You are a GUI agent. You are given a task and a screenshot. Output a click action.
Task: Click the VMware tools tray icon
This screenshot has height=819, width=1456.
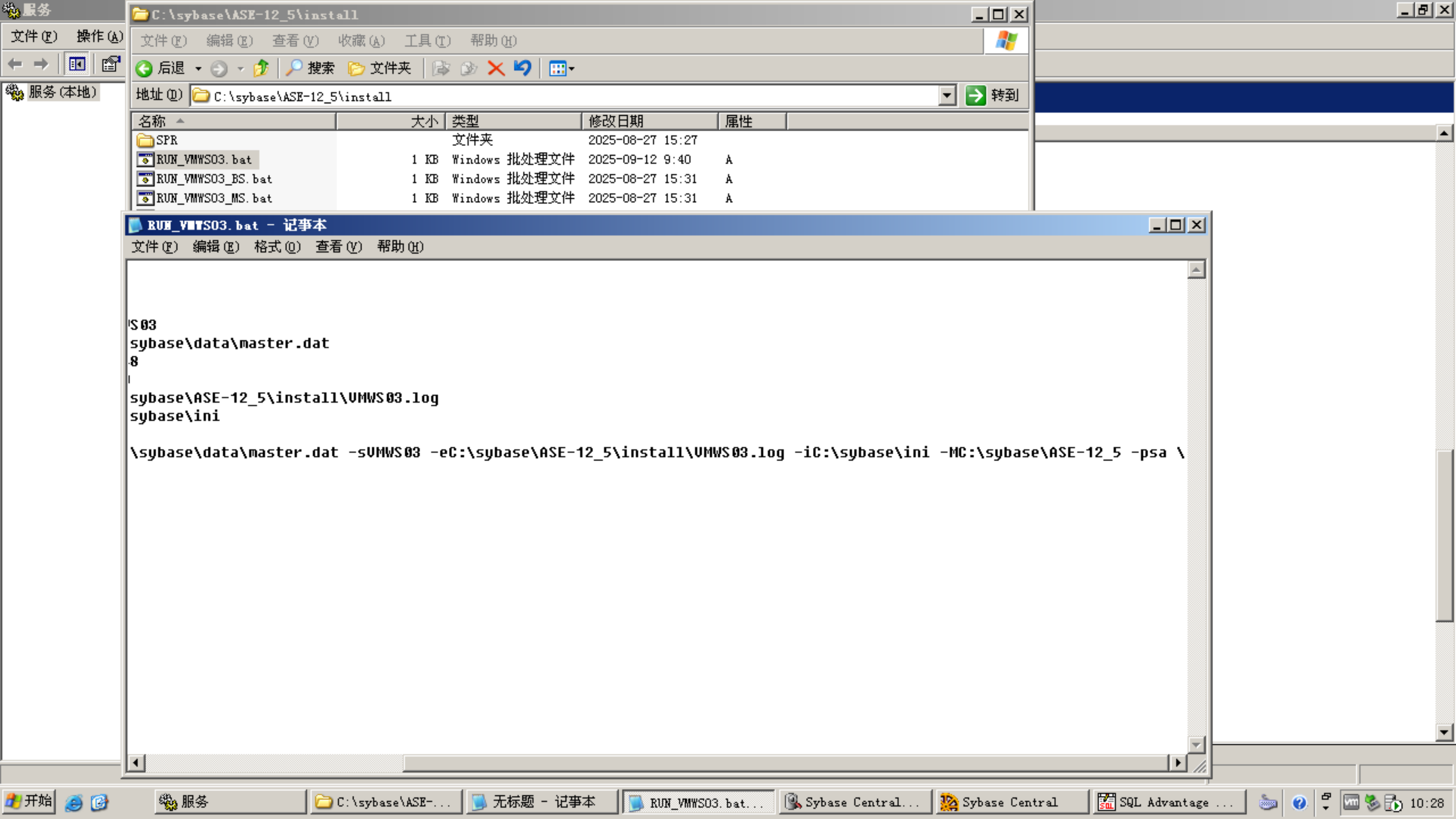pos(1351,802)
